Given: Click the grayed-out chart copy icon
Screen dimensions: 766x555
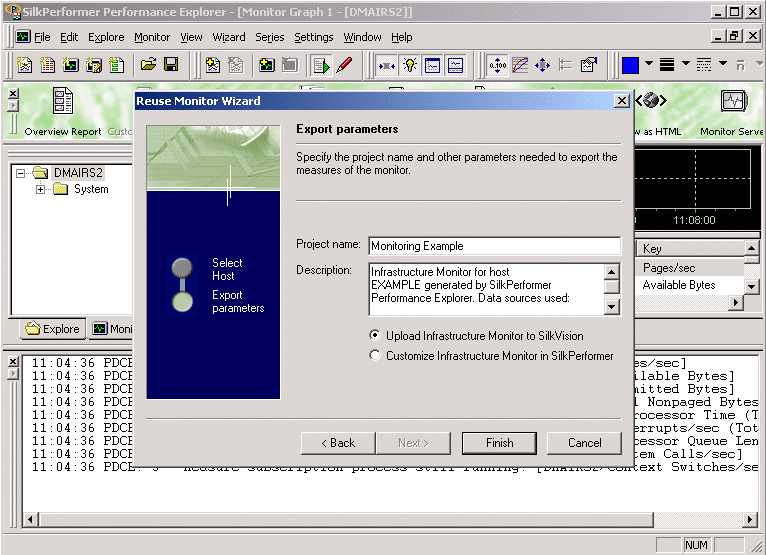Looking at the screenshot, I should [x=235, y=64].
